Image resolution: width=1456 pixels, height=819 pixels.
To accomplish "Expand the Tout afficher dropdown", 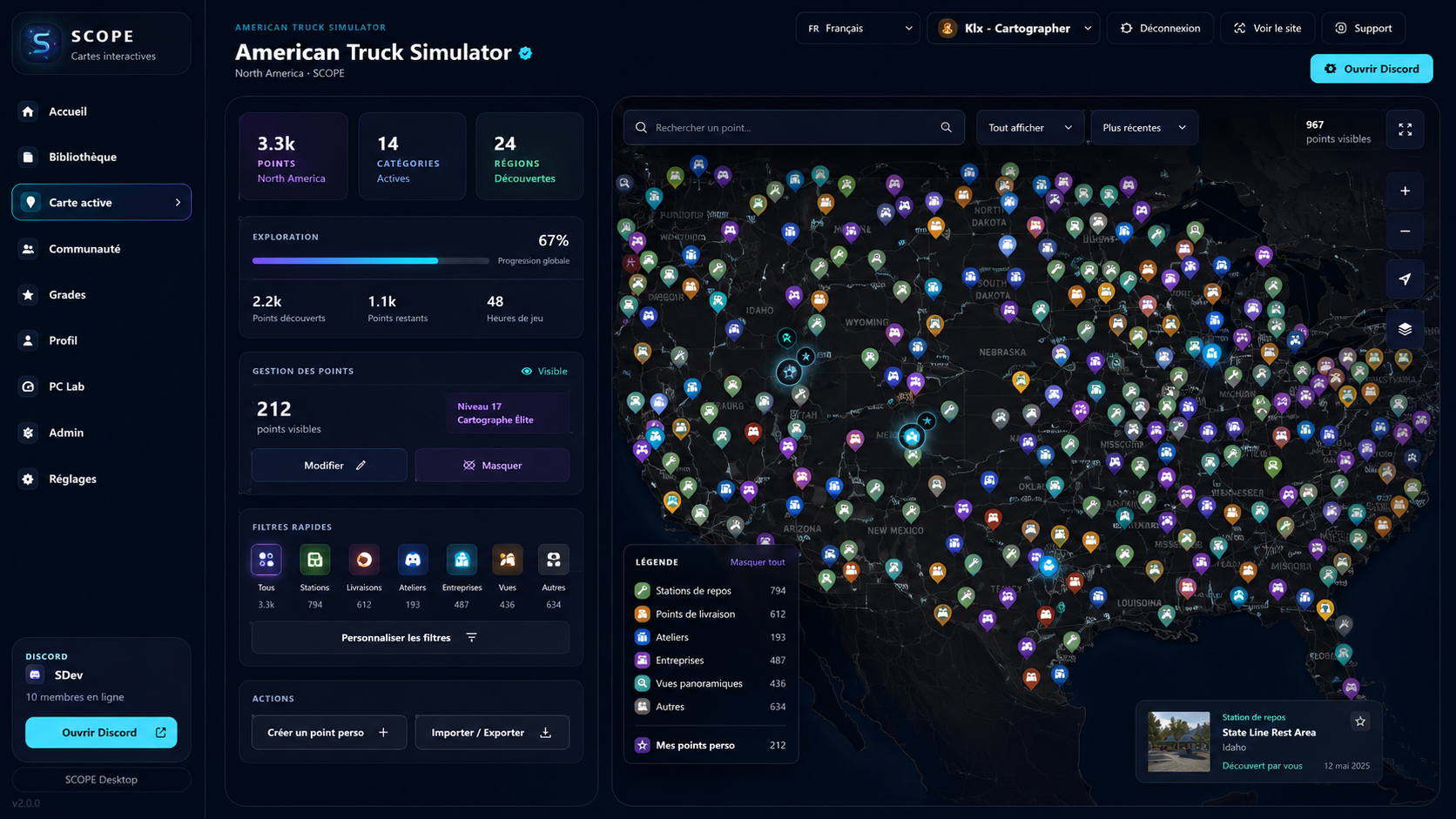I will (1030, 127).
